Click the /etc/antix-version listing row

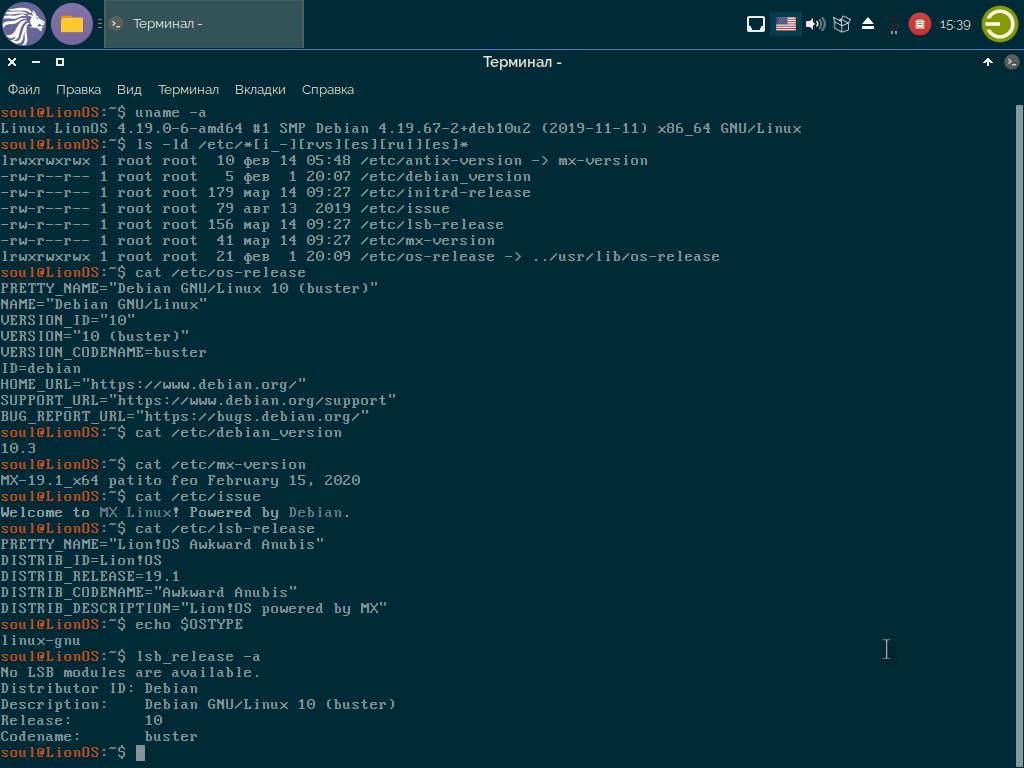(x=324, y=161)
